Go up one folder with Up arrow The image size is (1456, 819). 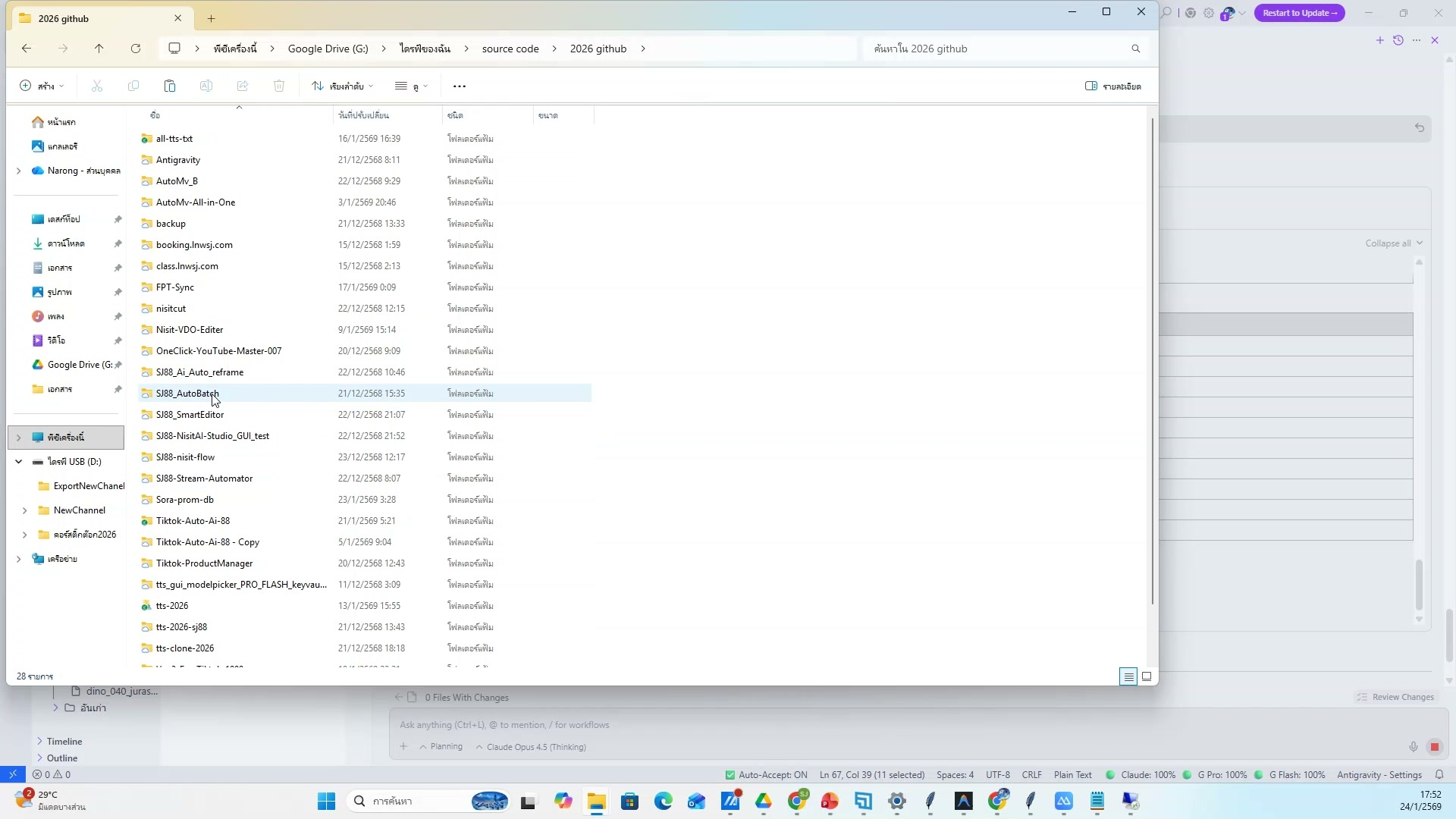coord(99,49)
